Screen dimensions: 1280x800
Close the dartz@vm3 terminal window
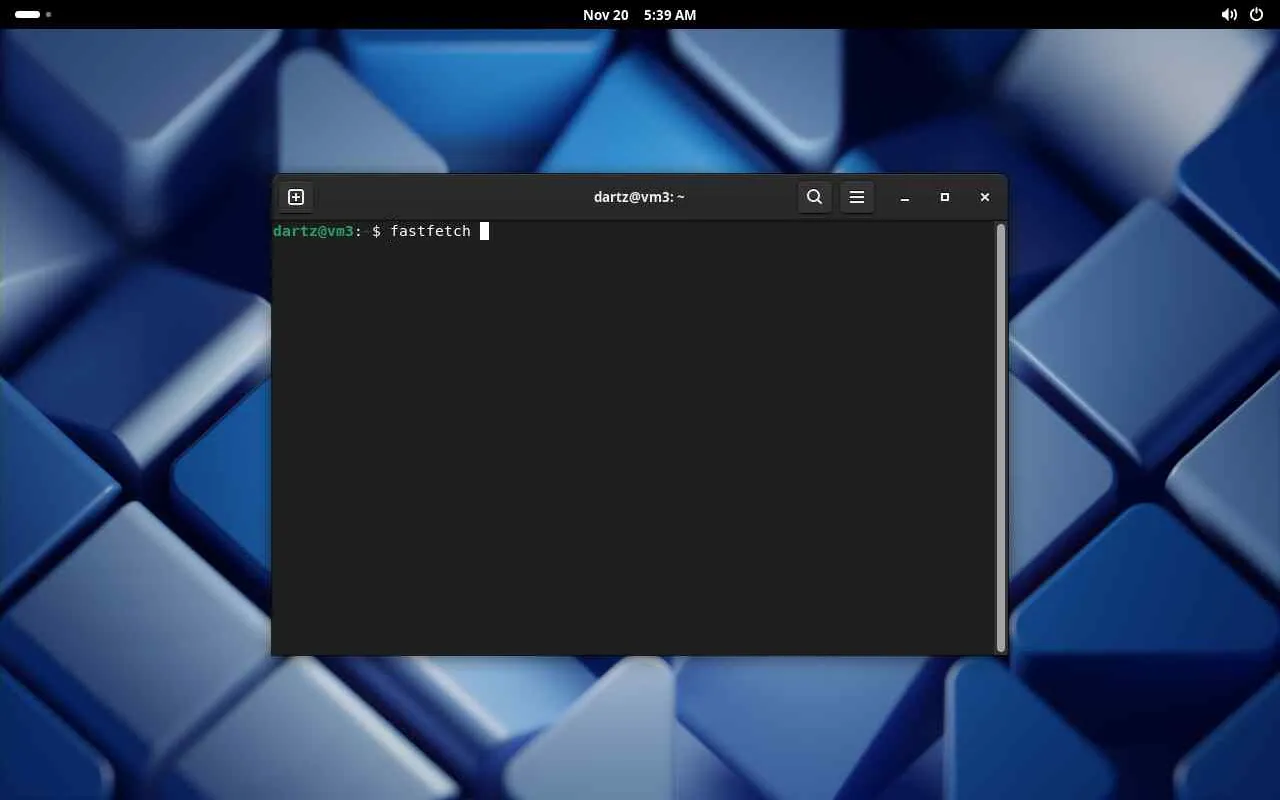pos(985,197)
